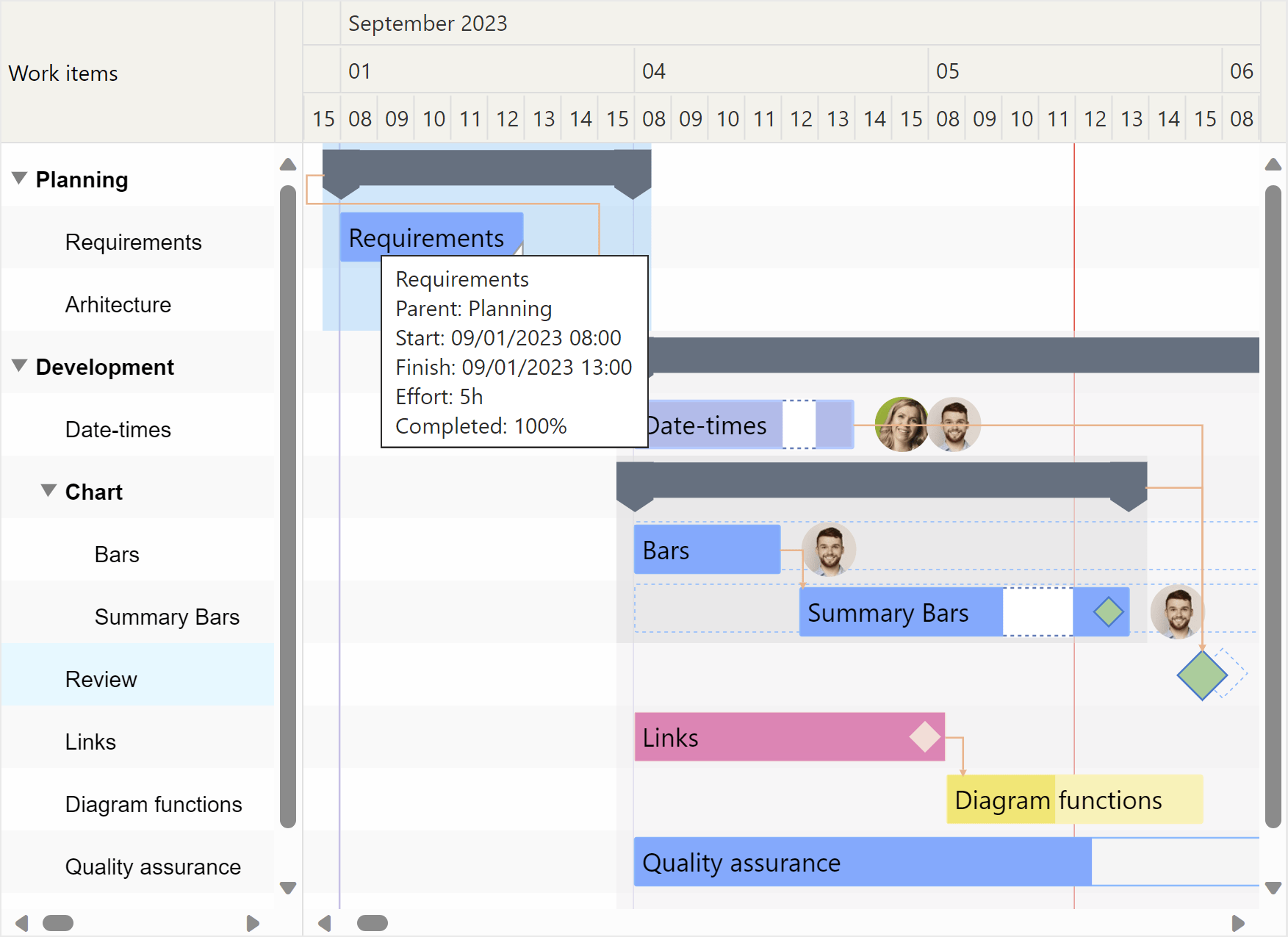
Task: Select the Review row in Work items
Action: [101, 679]
